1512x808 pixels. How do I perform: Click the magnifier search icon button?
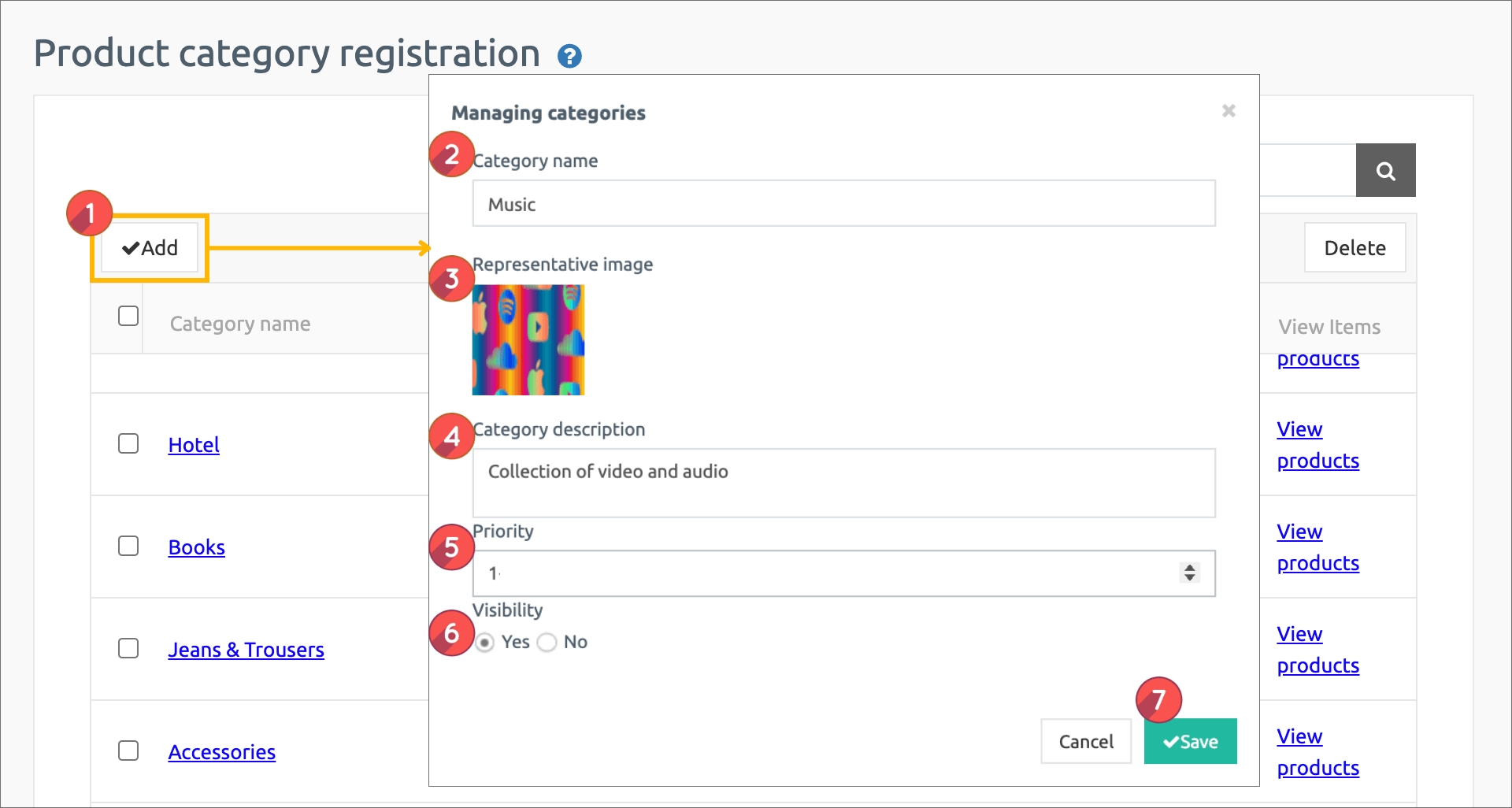click(1385, 170)
